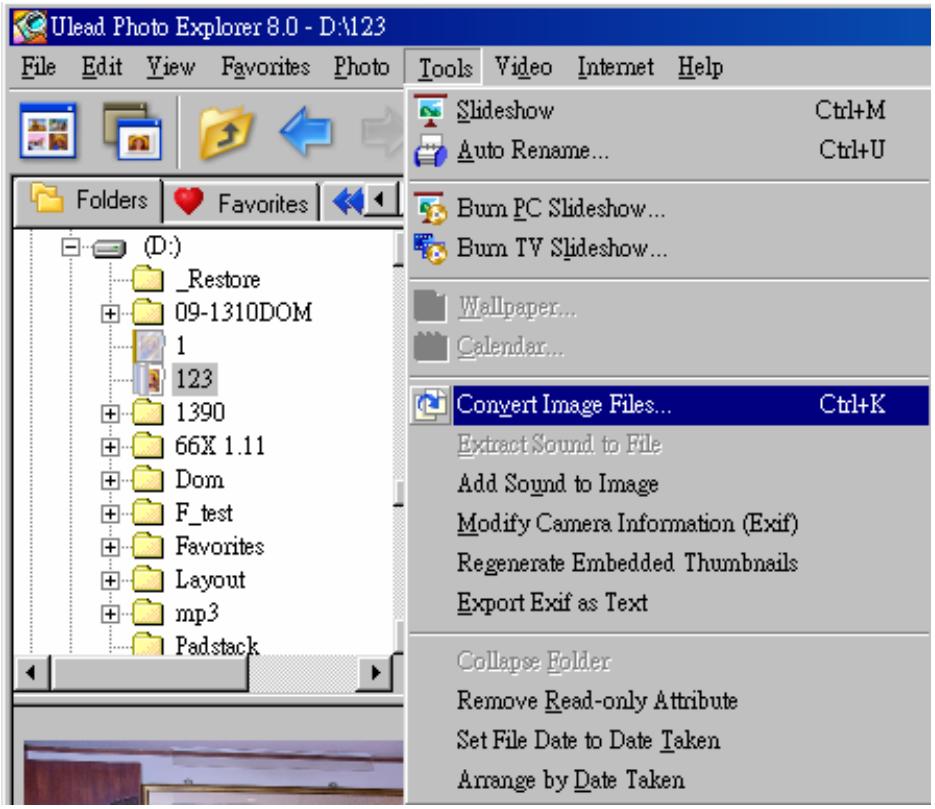Viewport: 935px width, 809px height.
Task: Click the preview photo thumbnail
Action: point(213,773)
